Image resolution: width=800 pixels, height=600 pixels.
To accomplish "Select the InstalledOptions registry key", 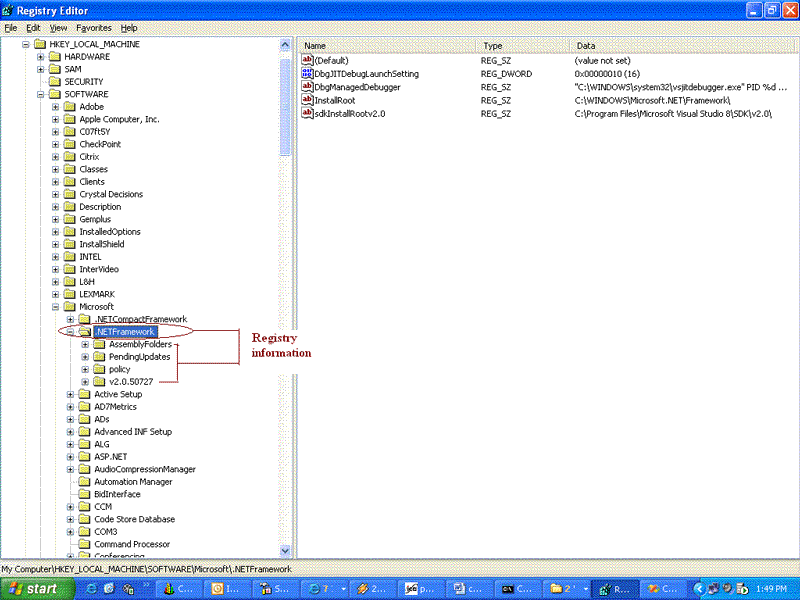I will point(110,232).
